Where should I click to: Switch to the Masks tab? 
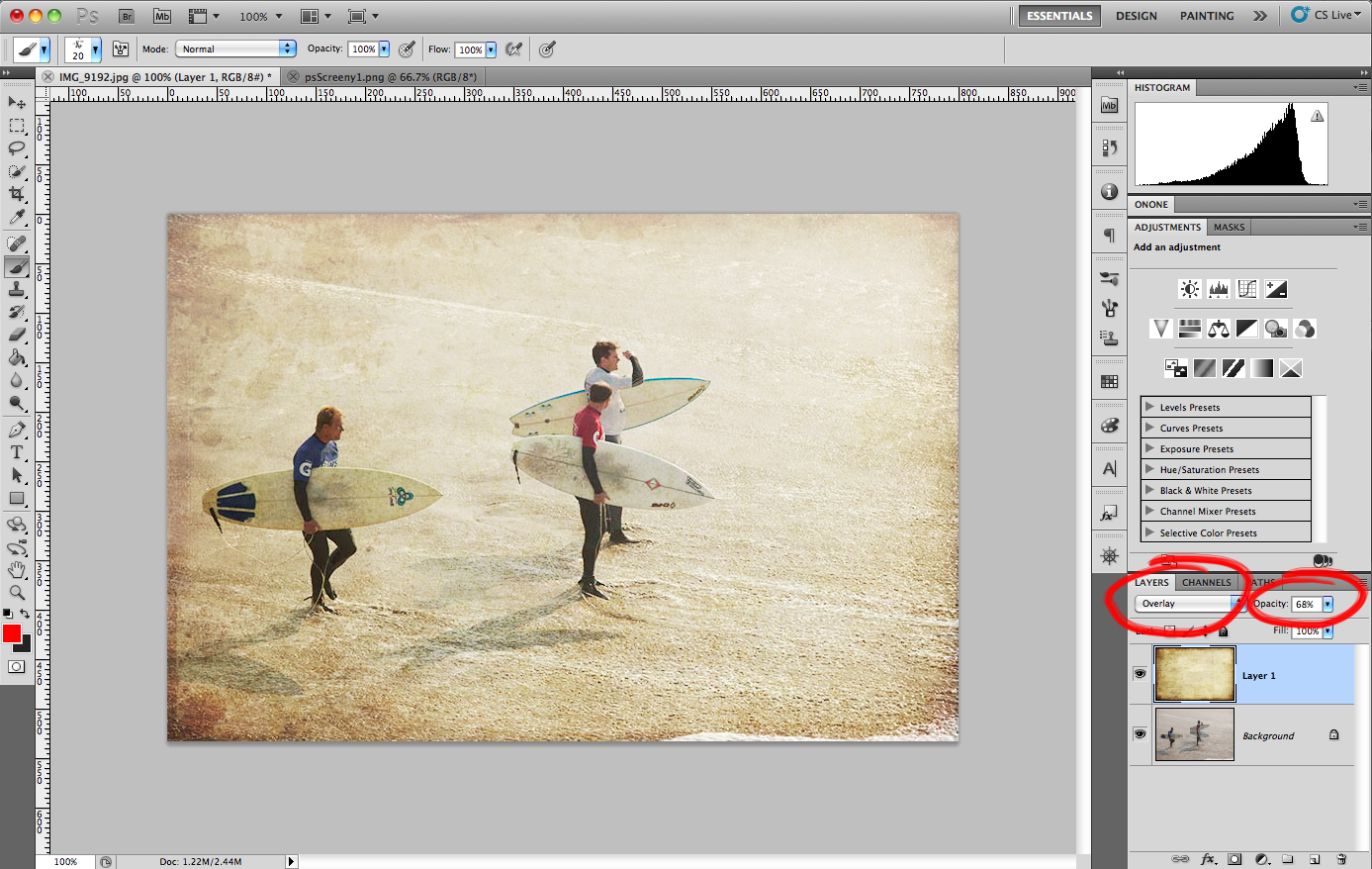tap(1230, 227)
